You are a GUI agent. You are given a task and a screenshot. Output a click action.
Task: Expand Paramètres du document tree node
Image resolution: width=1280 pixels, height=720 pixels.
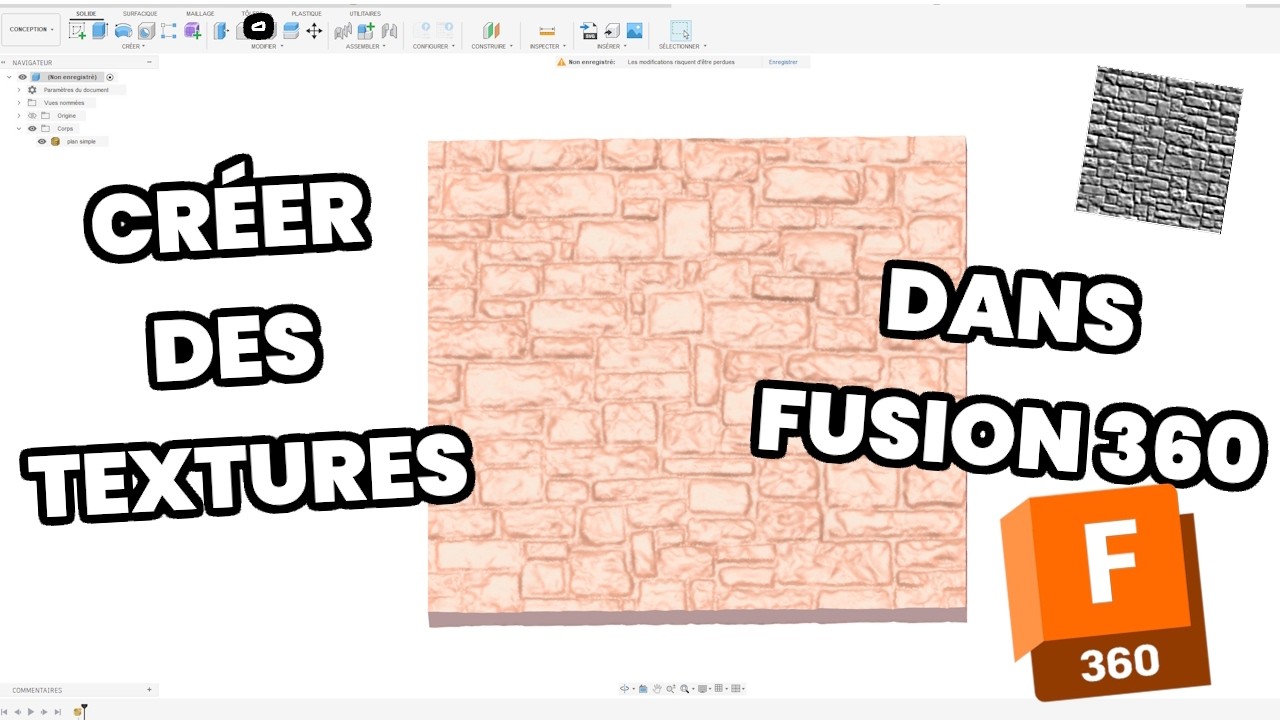click(x=18, y=90)
